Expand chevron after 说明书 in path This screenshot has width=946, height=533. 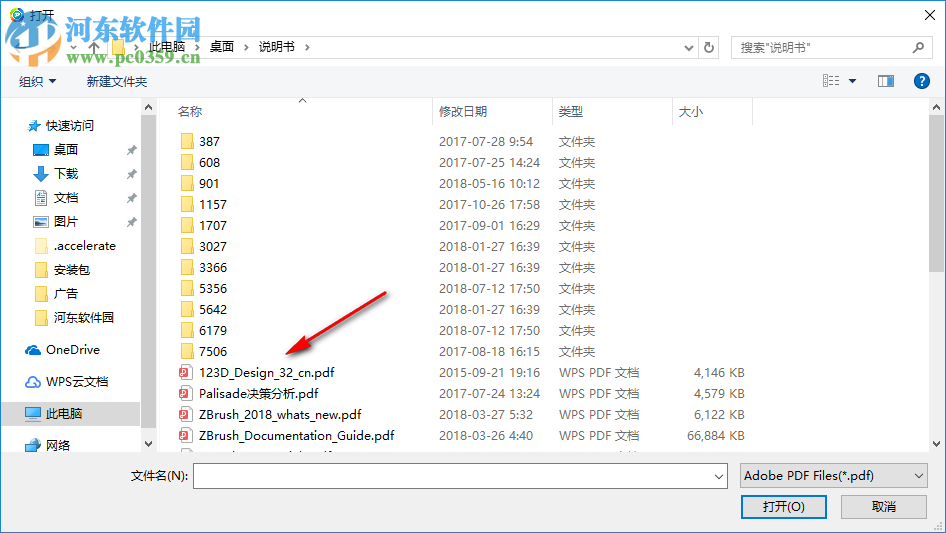tap(307, 47)
